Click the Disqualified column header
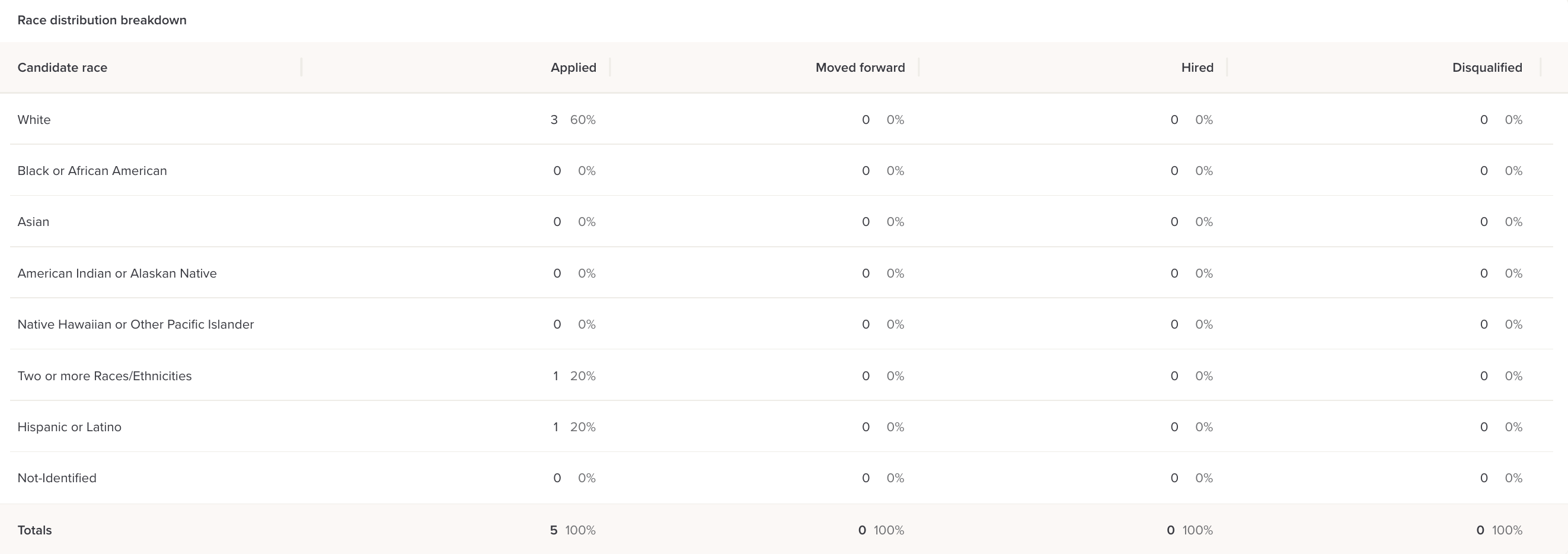The image size is (1568, 554). pyautogui.click(x=1486, y=68)
